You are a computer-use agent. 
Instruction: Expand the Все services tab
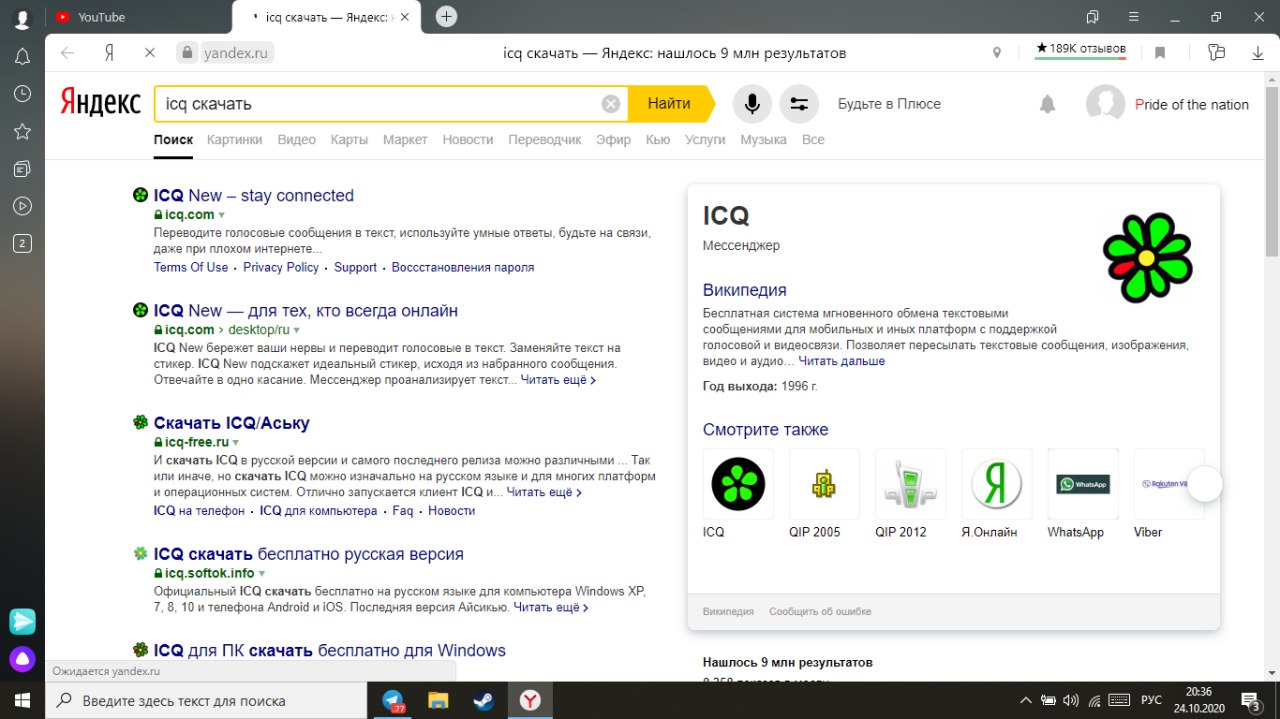coord(813,140)
